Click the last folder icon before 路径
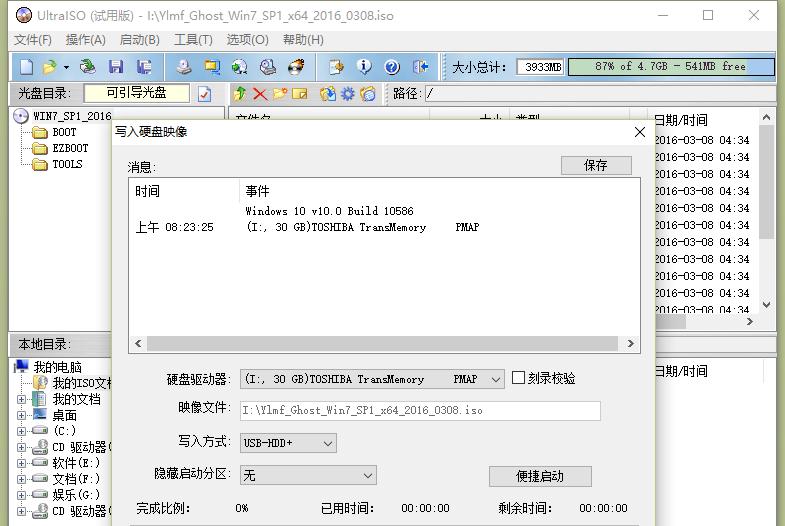This screenshot has height=526, width=785. pos(368,94)
